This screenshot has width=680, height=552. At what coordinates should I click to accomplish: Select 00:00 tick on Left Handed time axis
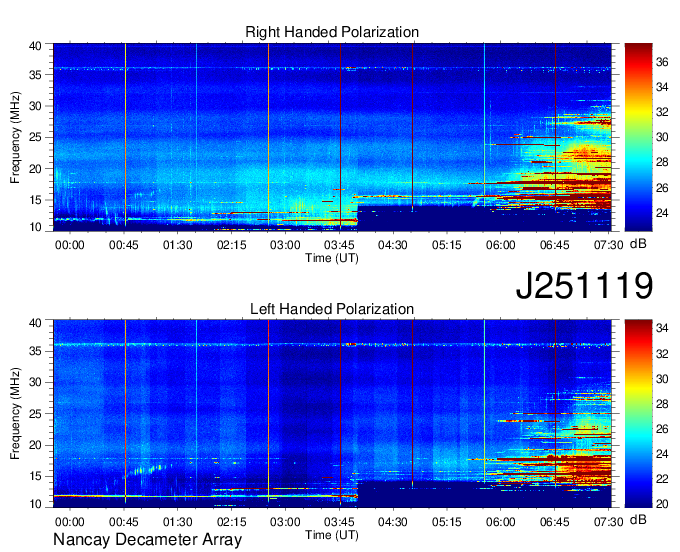pyautogui.click(x=70, y=521)
